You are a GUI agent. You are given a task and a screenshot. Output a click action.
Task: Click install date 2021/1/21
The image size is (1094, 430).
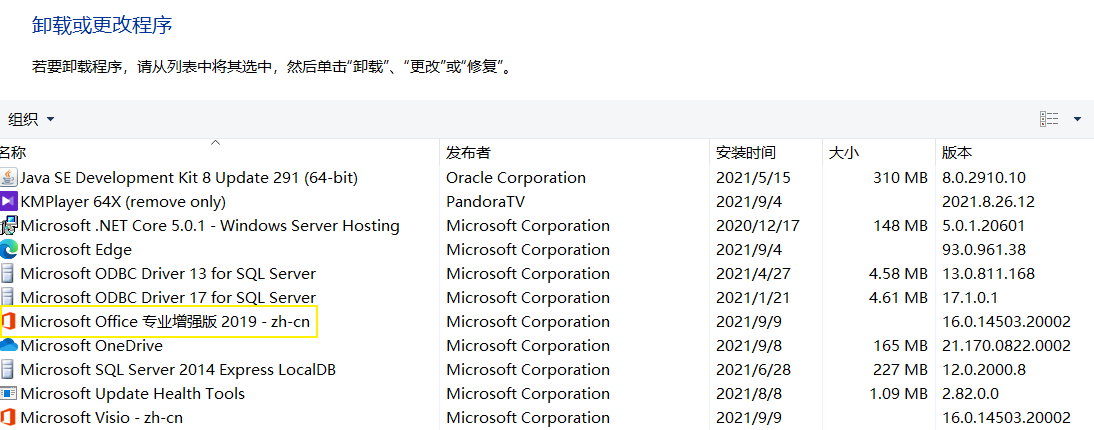tap(753, 297)
